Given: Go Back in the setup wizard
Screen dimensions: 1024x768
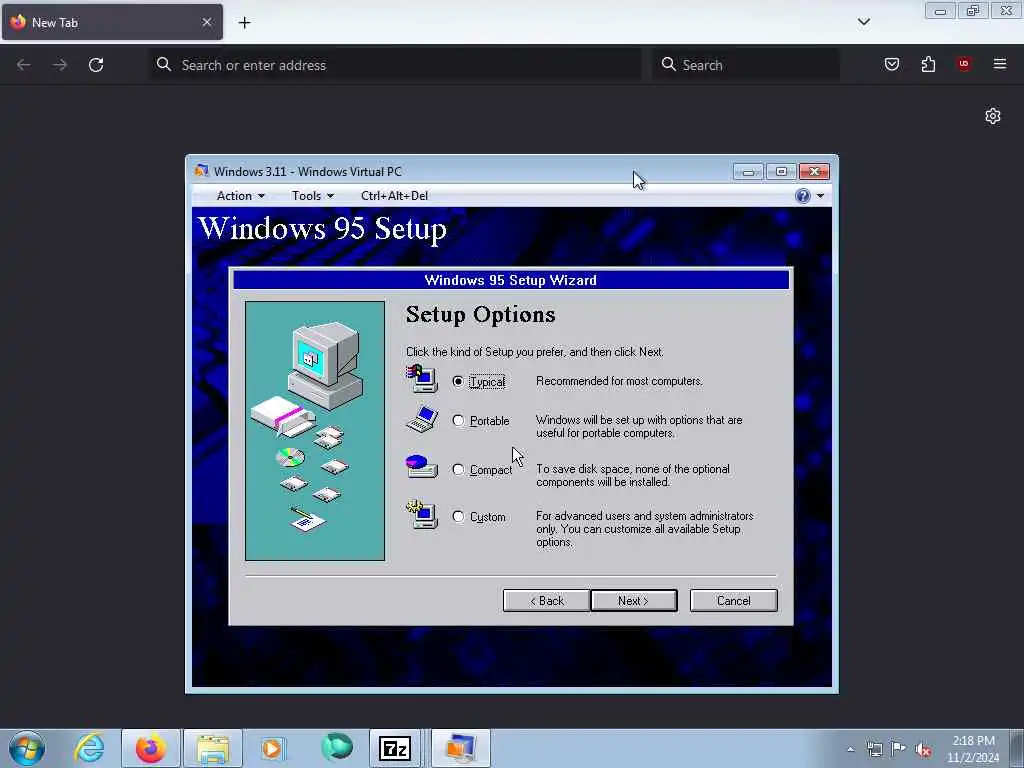Looking at the screenshot, I should pyautogui.click(x=547, y=601).
